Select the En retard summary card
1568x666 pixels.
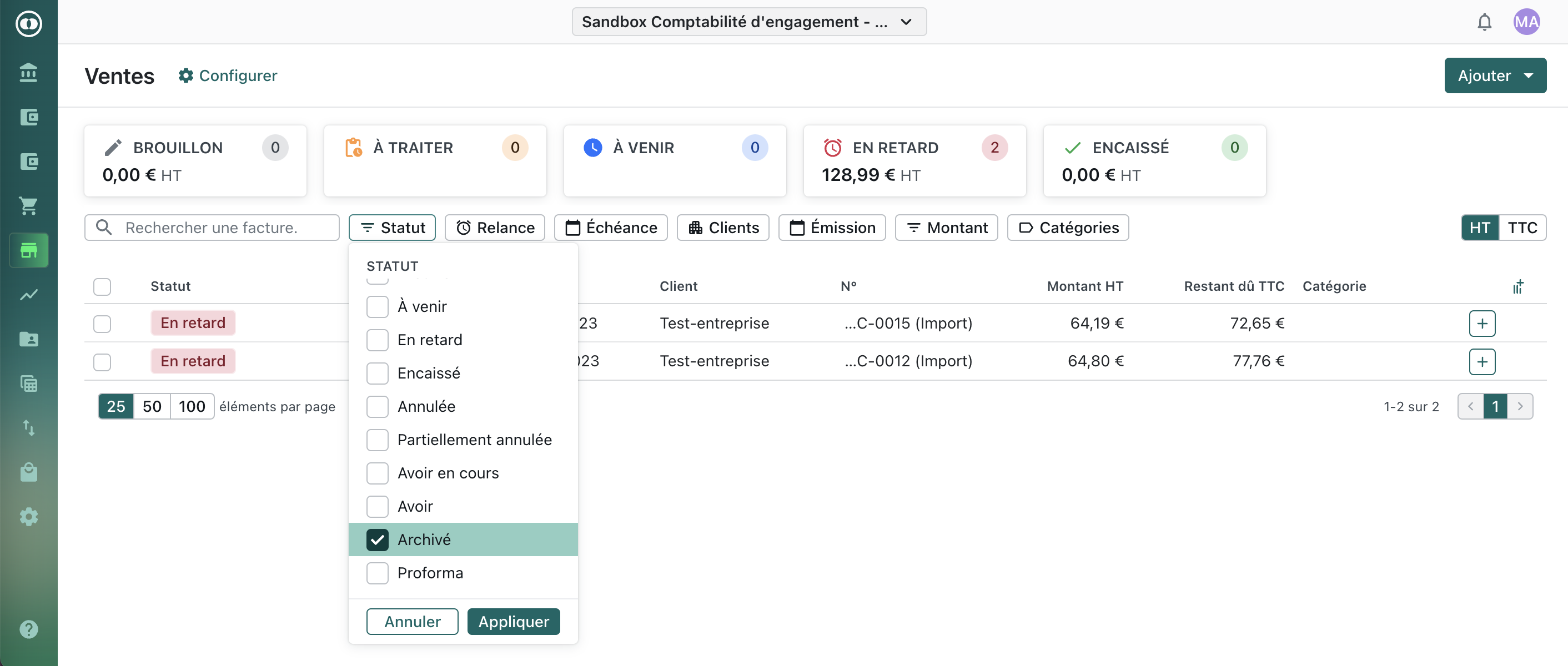click(914, 160)
